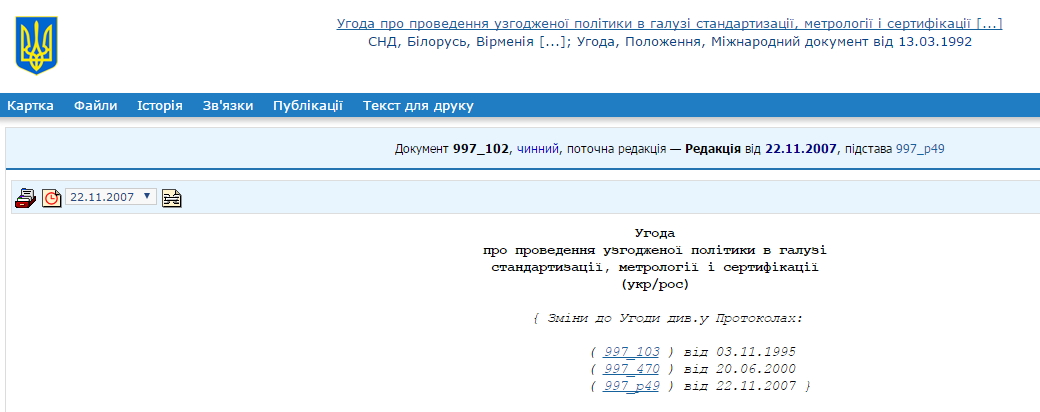Open the 997_p49 link dated 22.11.2007 in text
This screenshot has width=1040, height=412.
pos(631,386)
